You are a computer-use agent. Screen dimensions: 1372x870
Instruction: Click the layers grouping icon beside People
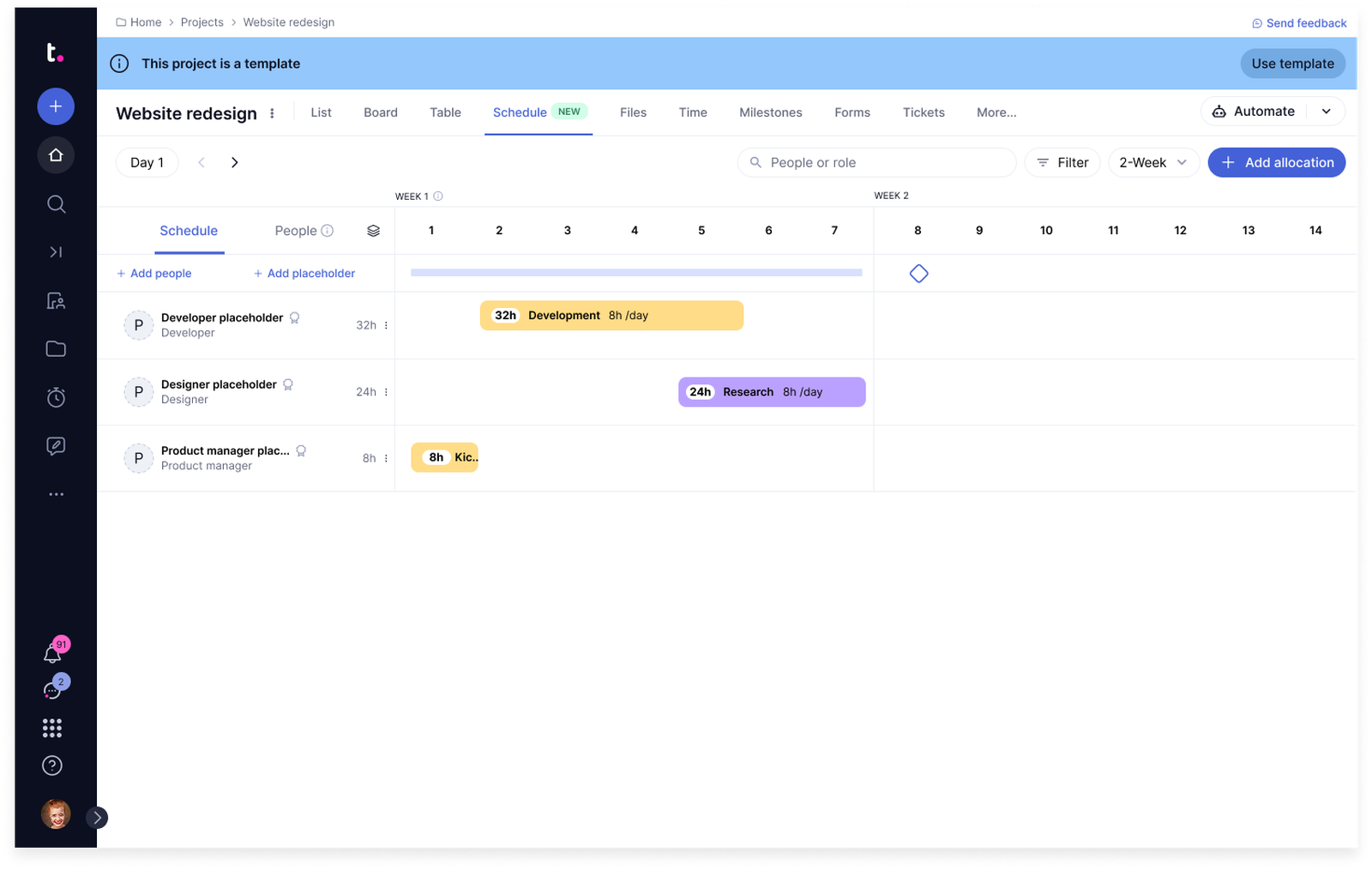[373, 231]
